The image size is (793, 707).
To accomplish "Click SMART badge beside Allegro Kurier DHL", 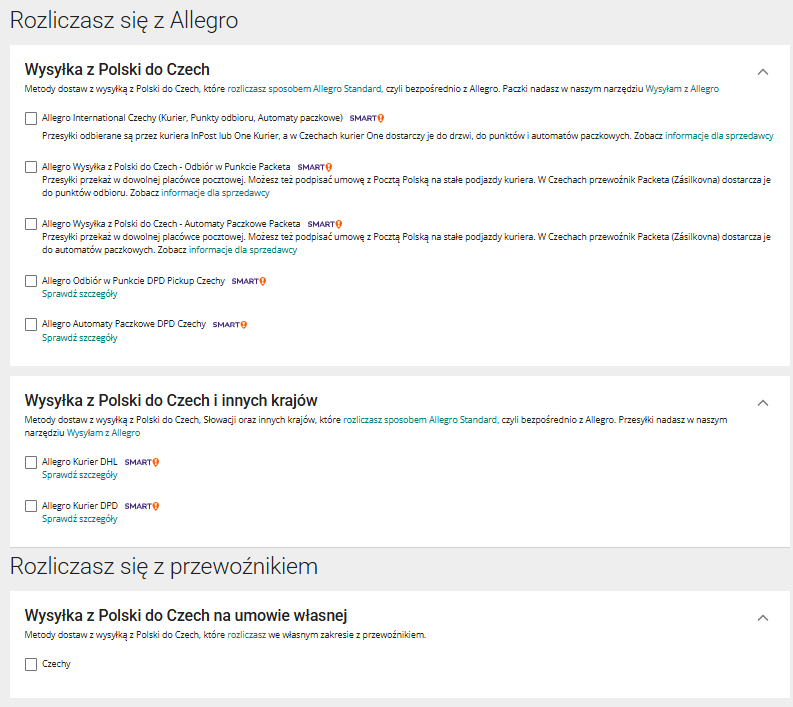I will (142, 462).
